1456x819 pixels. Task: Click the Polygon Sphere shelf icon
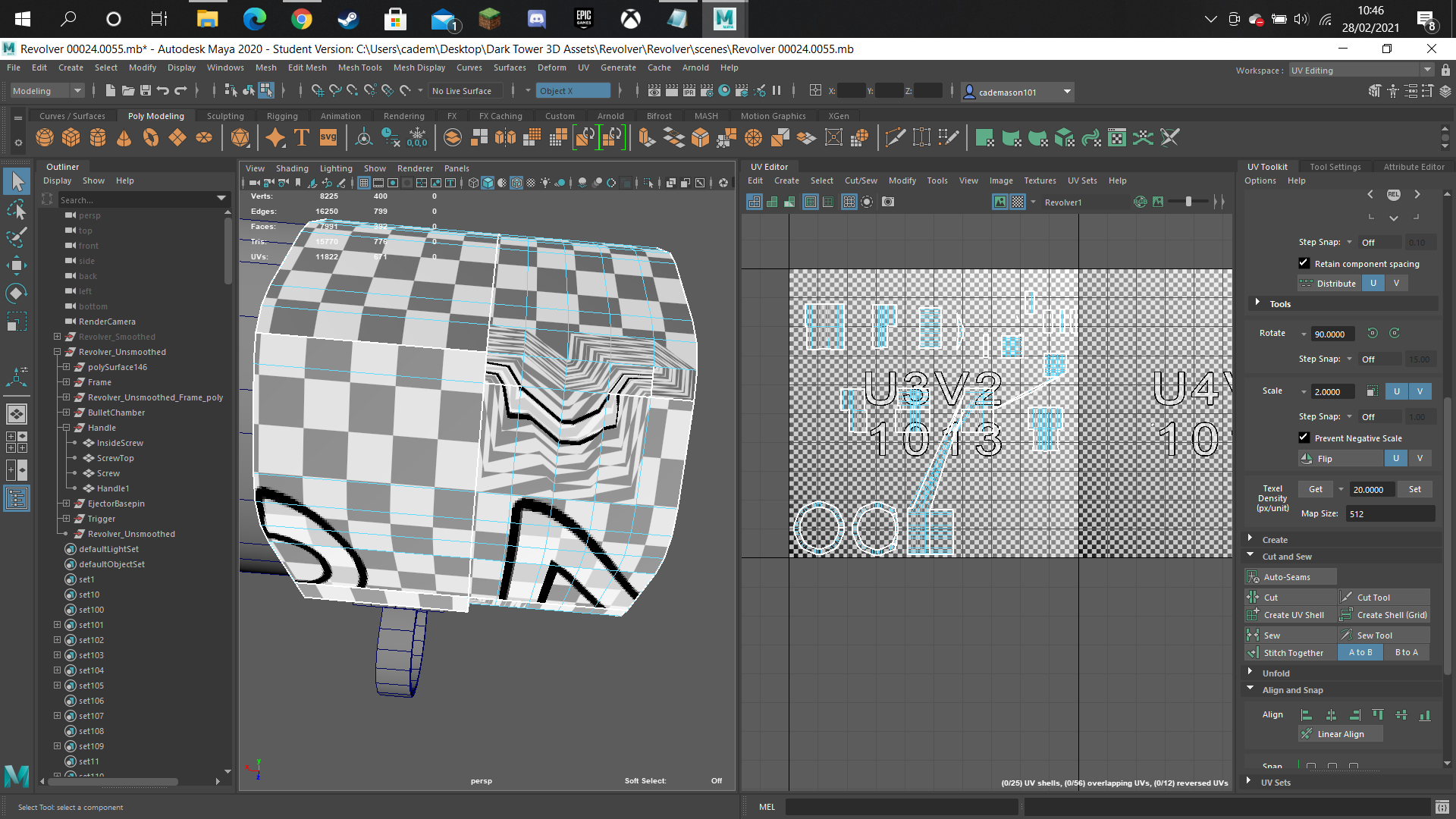coord(45,137)
